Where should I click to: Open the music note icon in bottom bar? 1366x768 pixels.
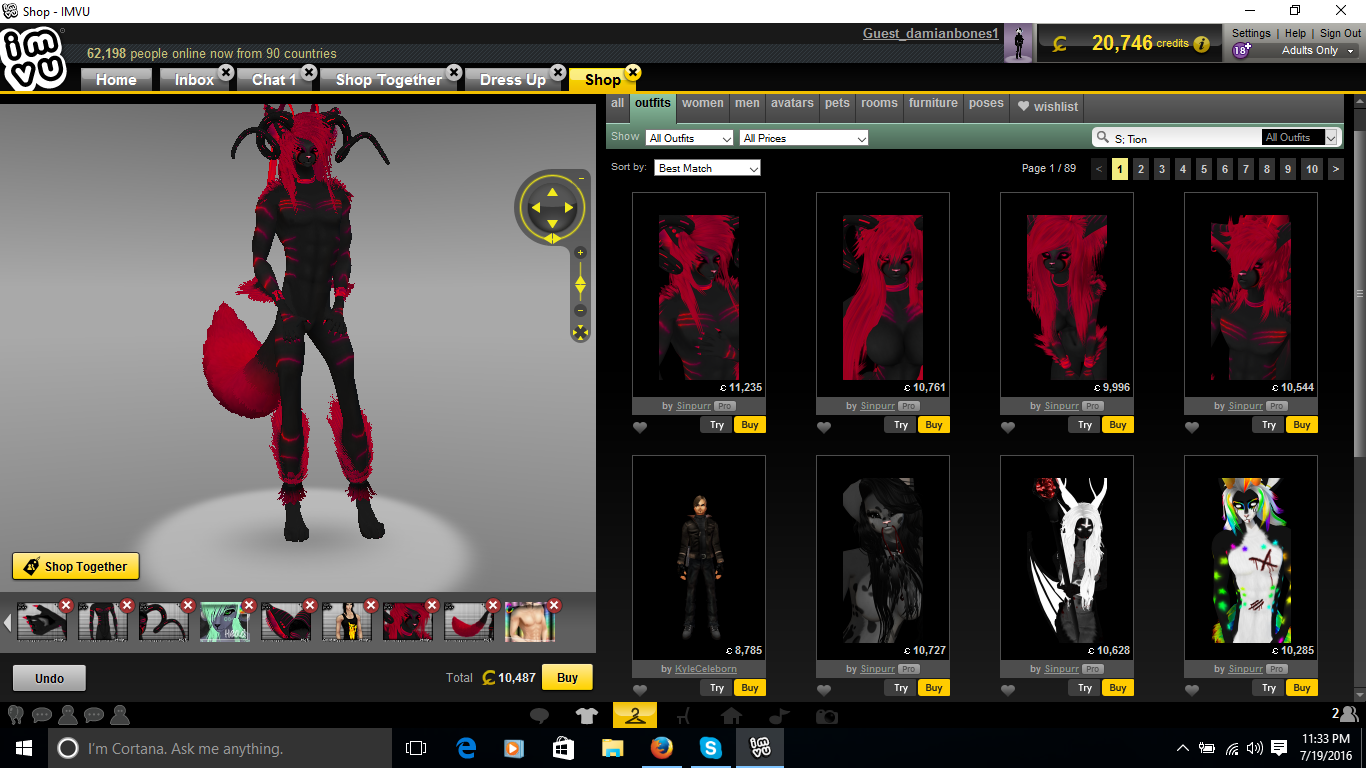(779, 716)
